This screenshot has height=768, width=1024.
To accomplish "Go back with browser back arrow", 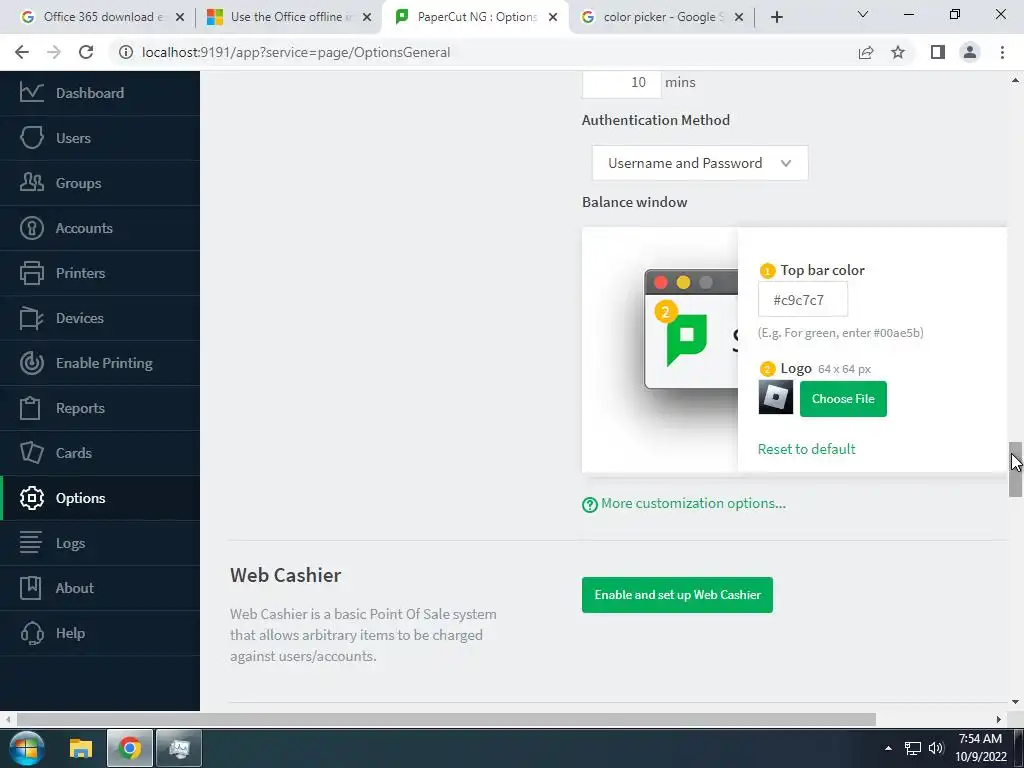I will coord(22,52).
